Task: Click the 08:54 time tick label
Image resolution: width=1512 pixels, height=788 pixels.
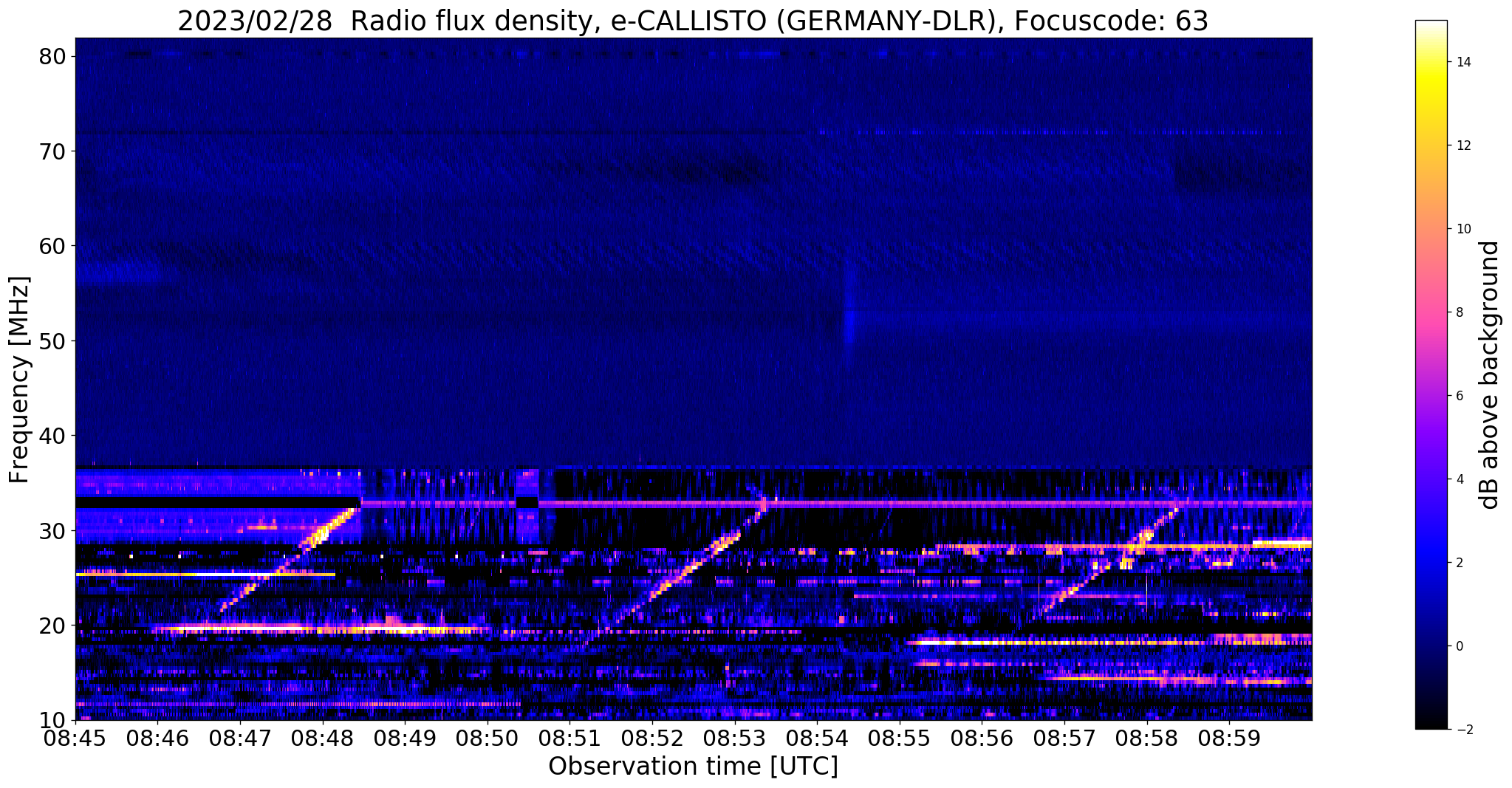Action: (817, 739)
